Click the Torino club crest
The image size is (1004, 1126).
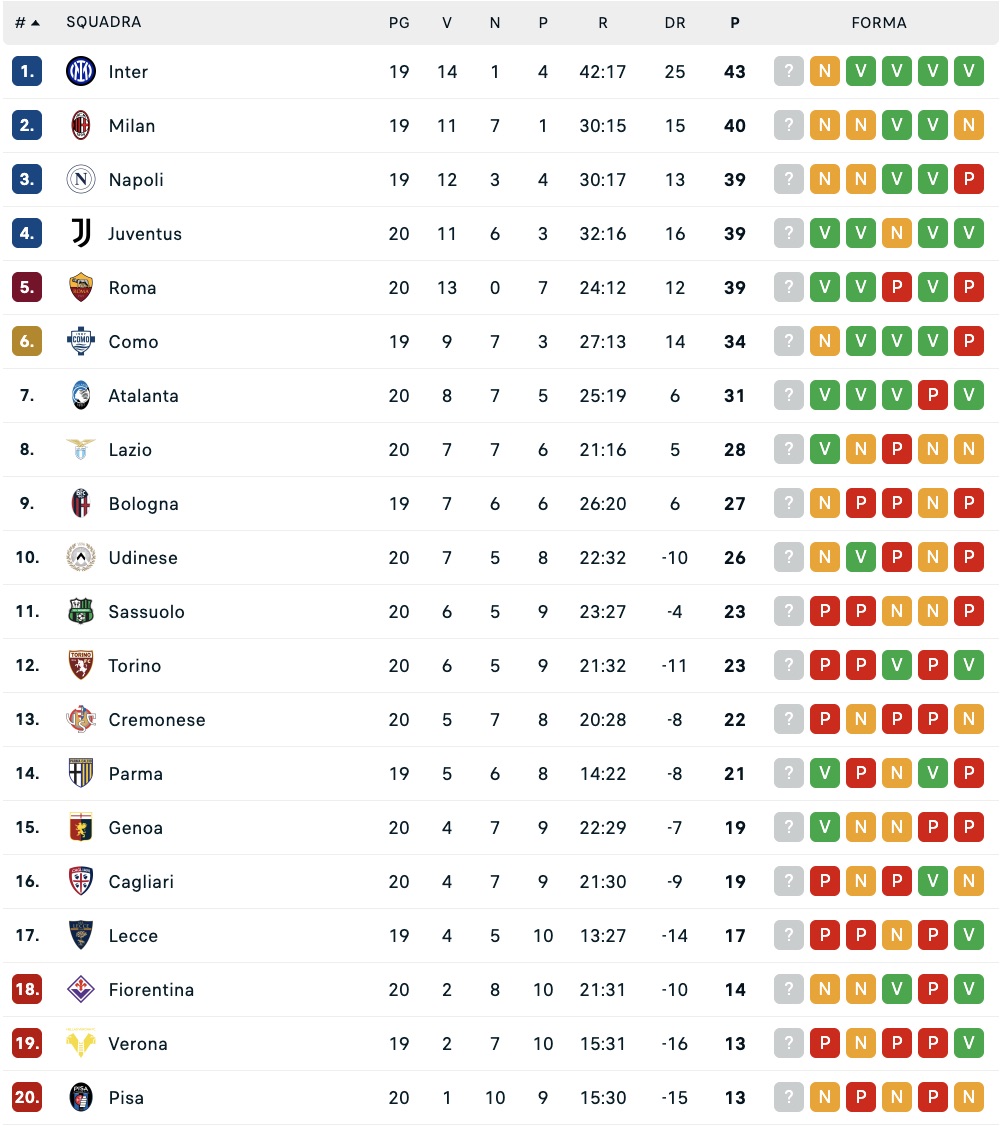pos(80,665)
